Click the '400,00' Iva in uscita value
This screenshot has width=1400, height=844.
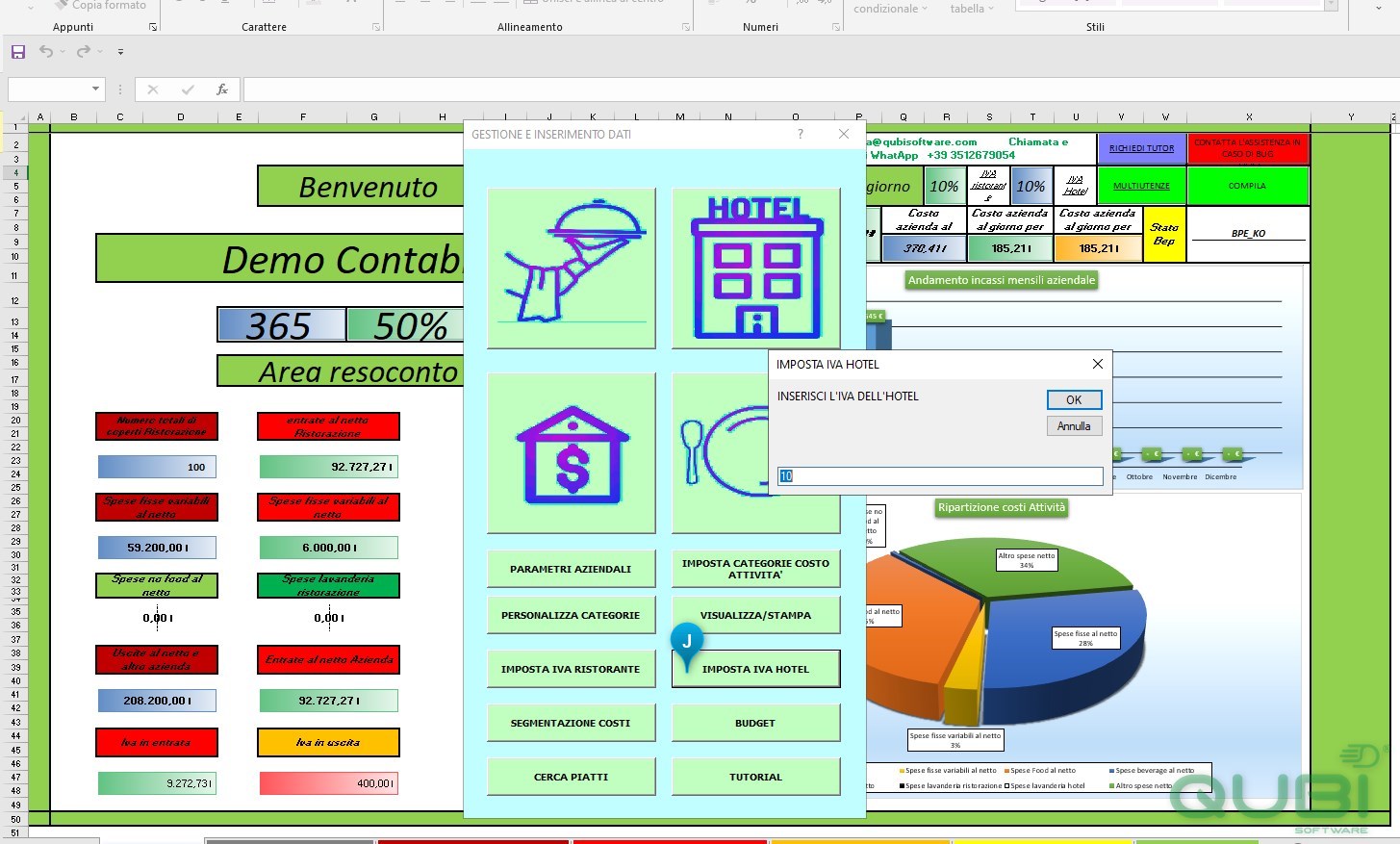328,783
